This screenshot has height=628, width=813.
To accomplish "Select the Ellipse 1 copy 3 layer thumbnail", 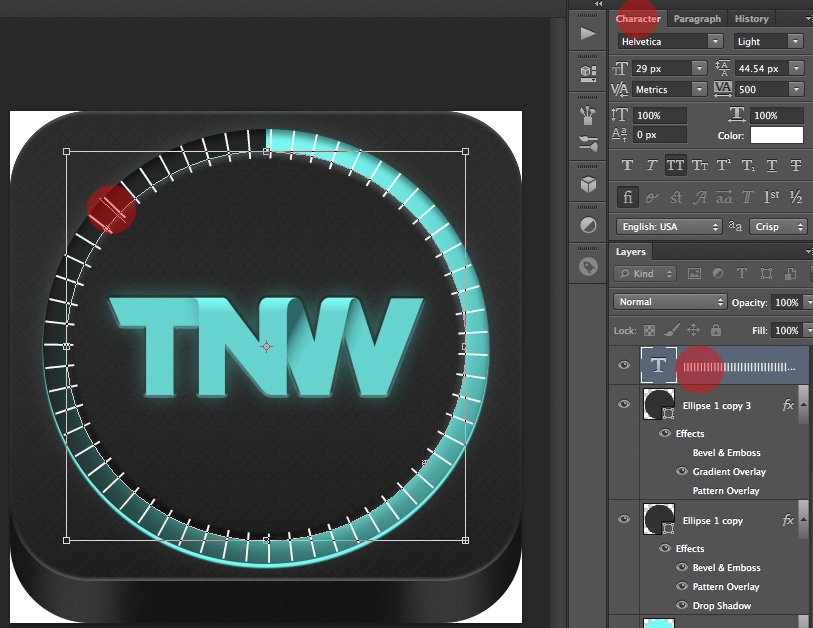I will [x=659, y=404].
